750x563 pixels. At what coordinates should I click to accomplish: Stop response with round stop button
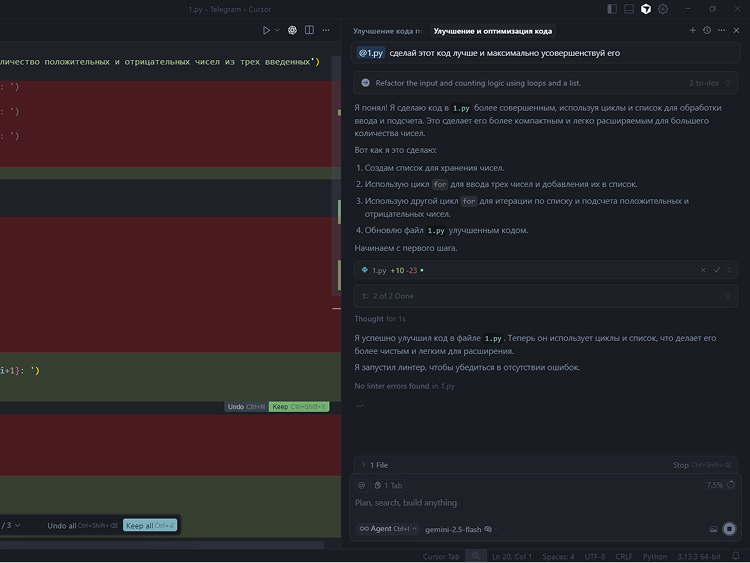pos(729,529)
